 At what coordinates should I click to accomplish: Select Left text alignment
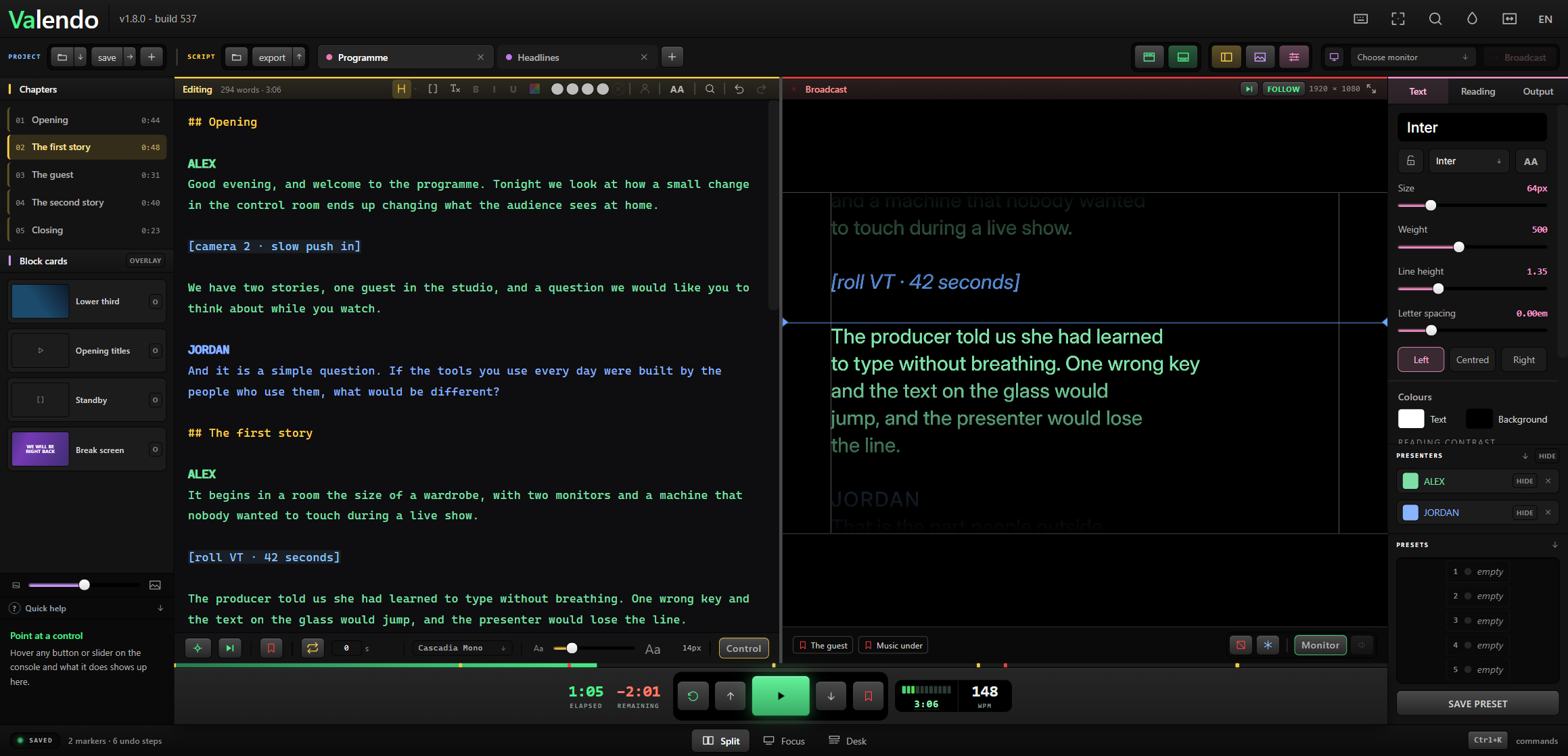(1421, 360)
